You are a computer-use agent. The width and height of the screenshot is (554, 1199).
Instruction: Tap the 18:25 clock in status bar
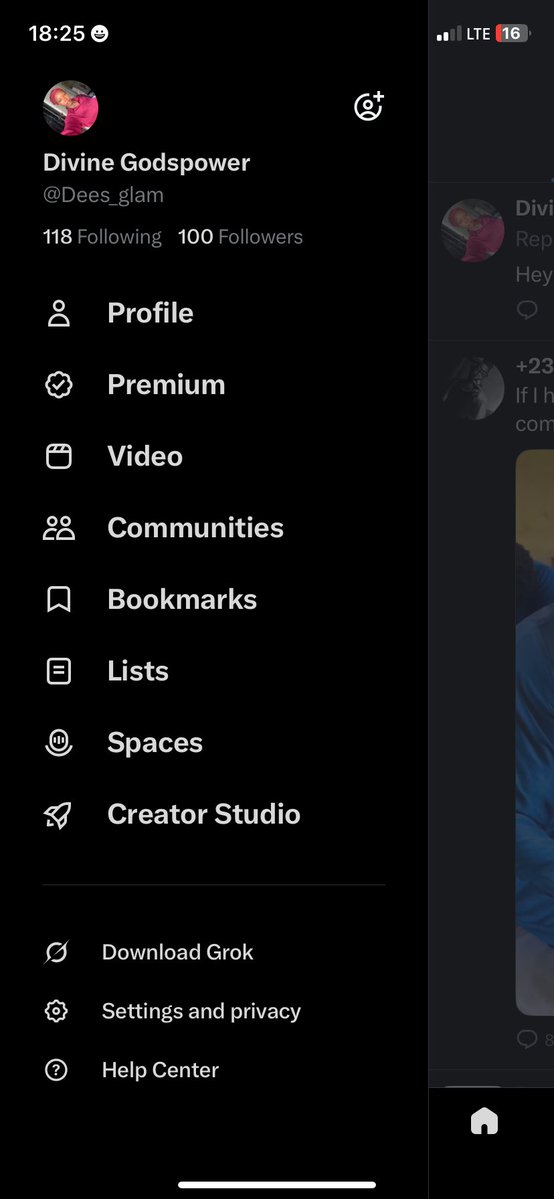click(57, 34)
